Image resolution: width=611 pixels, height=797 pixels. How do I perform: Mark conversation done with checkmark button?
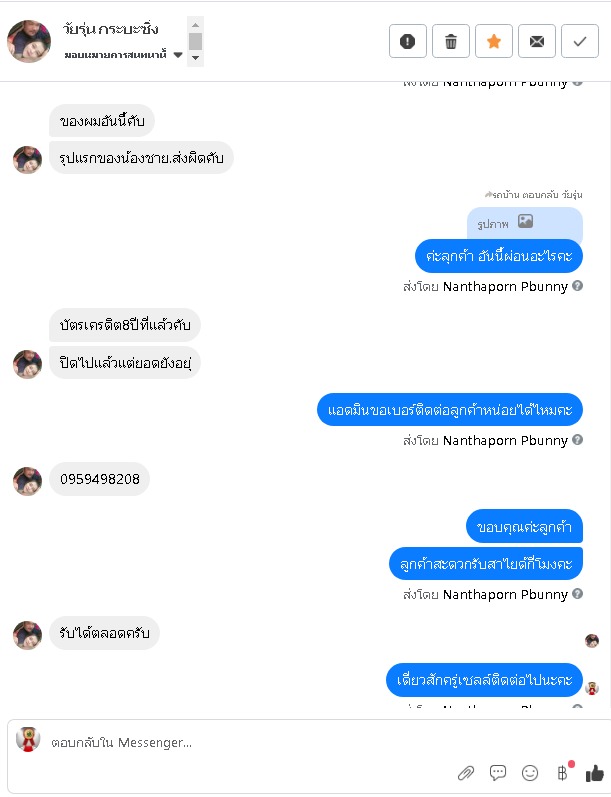[580, 41]
